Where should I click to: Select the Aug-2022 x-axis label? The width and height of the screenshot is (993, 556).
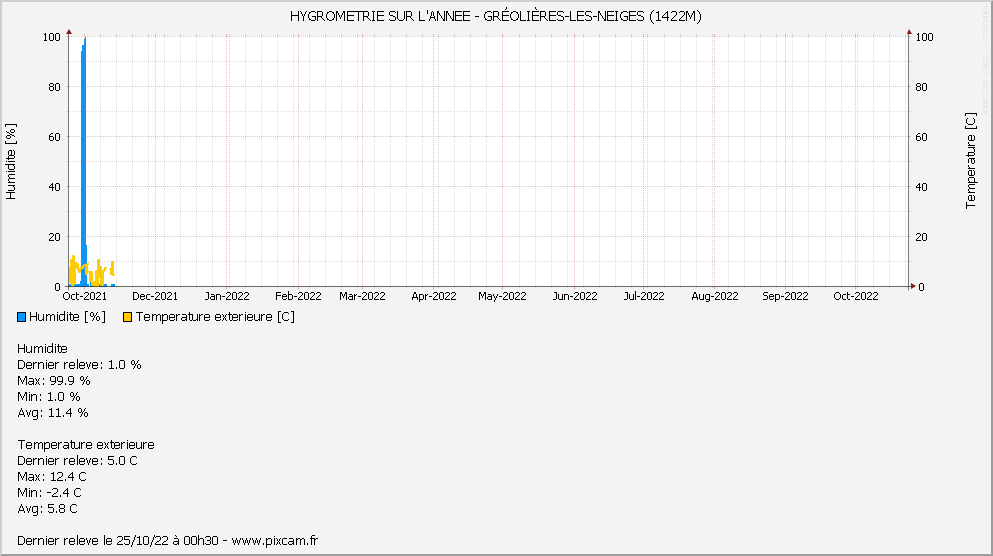(715, 296)
